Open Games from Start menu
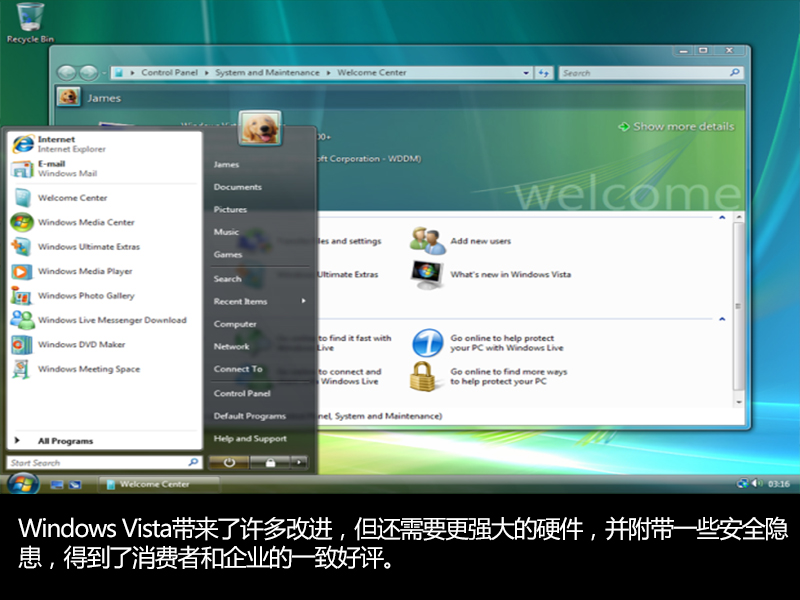This screenshot has width=800, height=600. [228, 254]
